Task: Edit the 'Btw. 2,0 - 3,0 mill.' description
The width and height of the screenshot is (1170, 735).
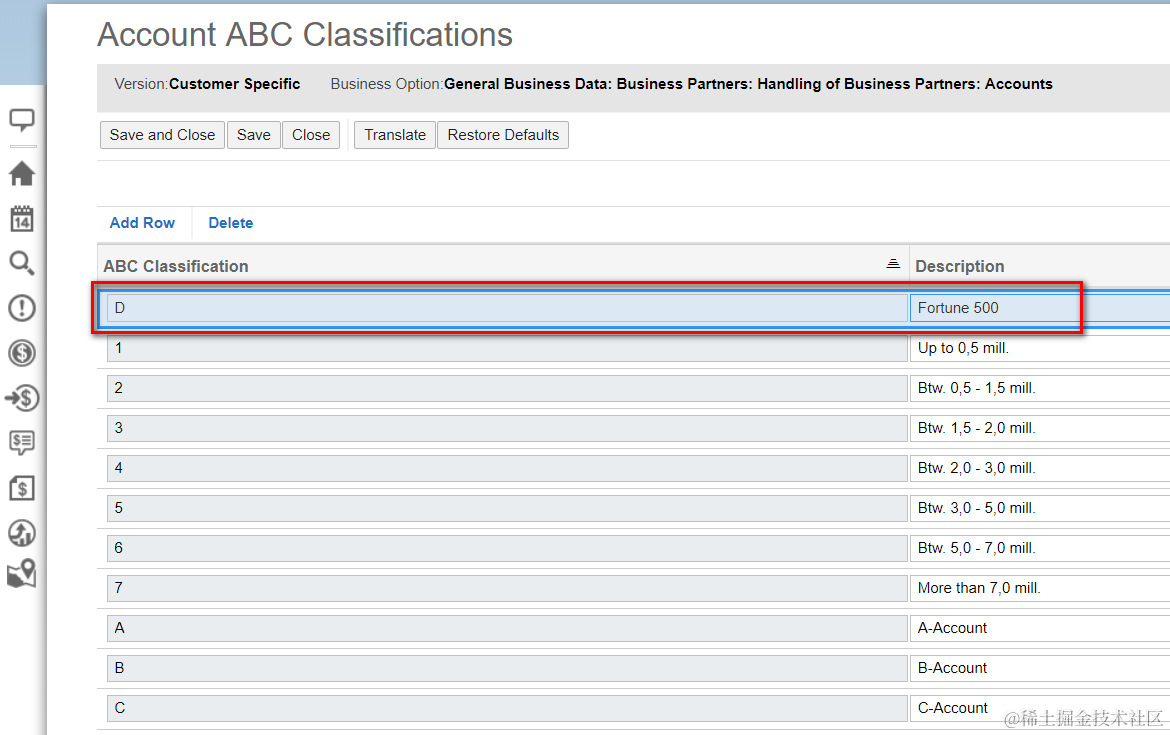Action: point(1039,468)
